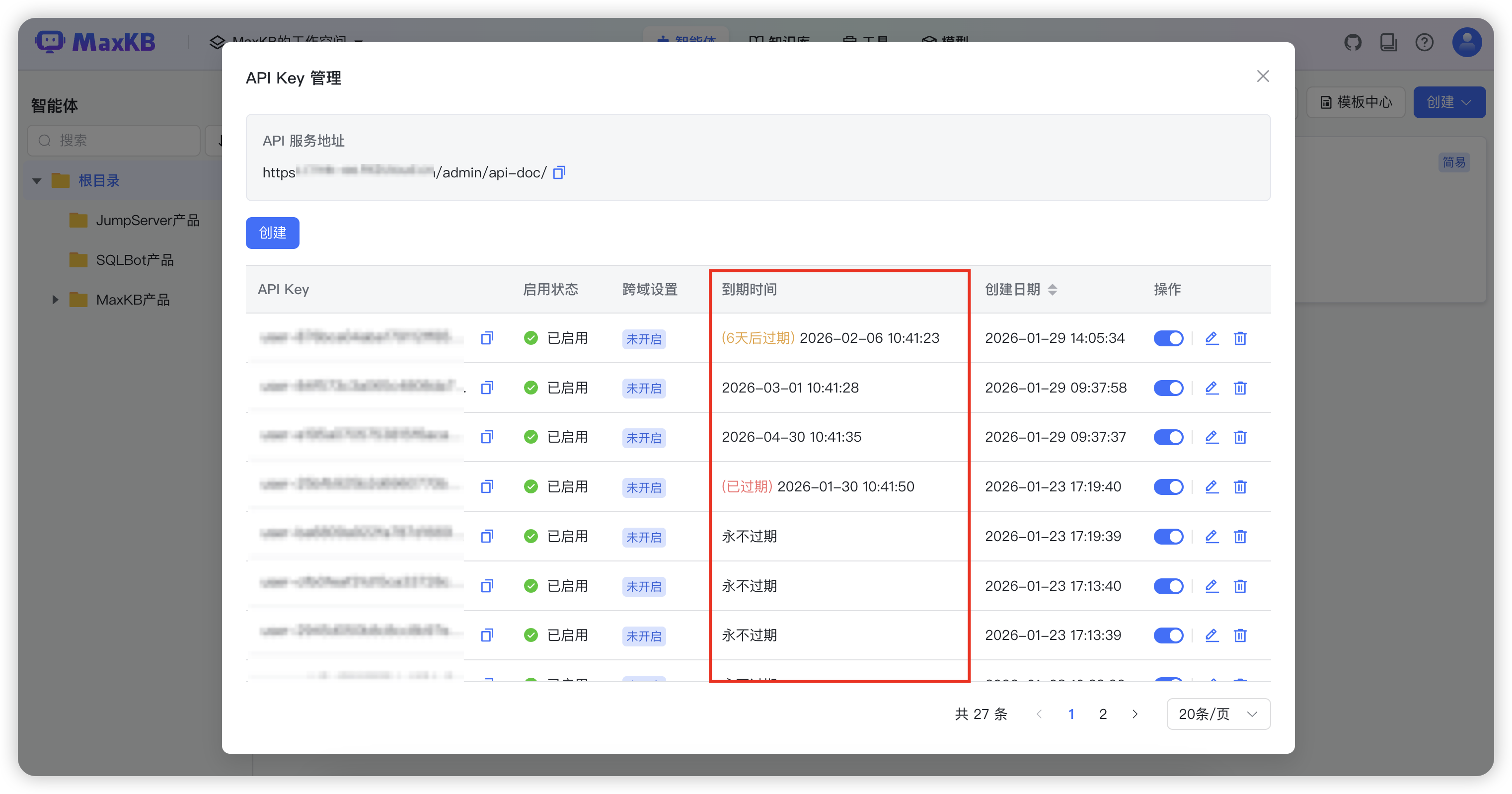The width and height of the screenshot is (1512, 794).
Task: Select the JumpServer产品 folder
Action: tap(147, 220)
